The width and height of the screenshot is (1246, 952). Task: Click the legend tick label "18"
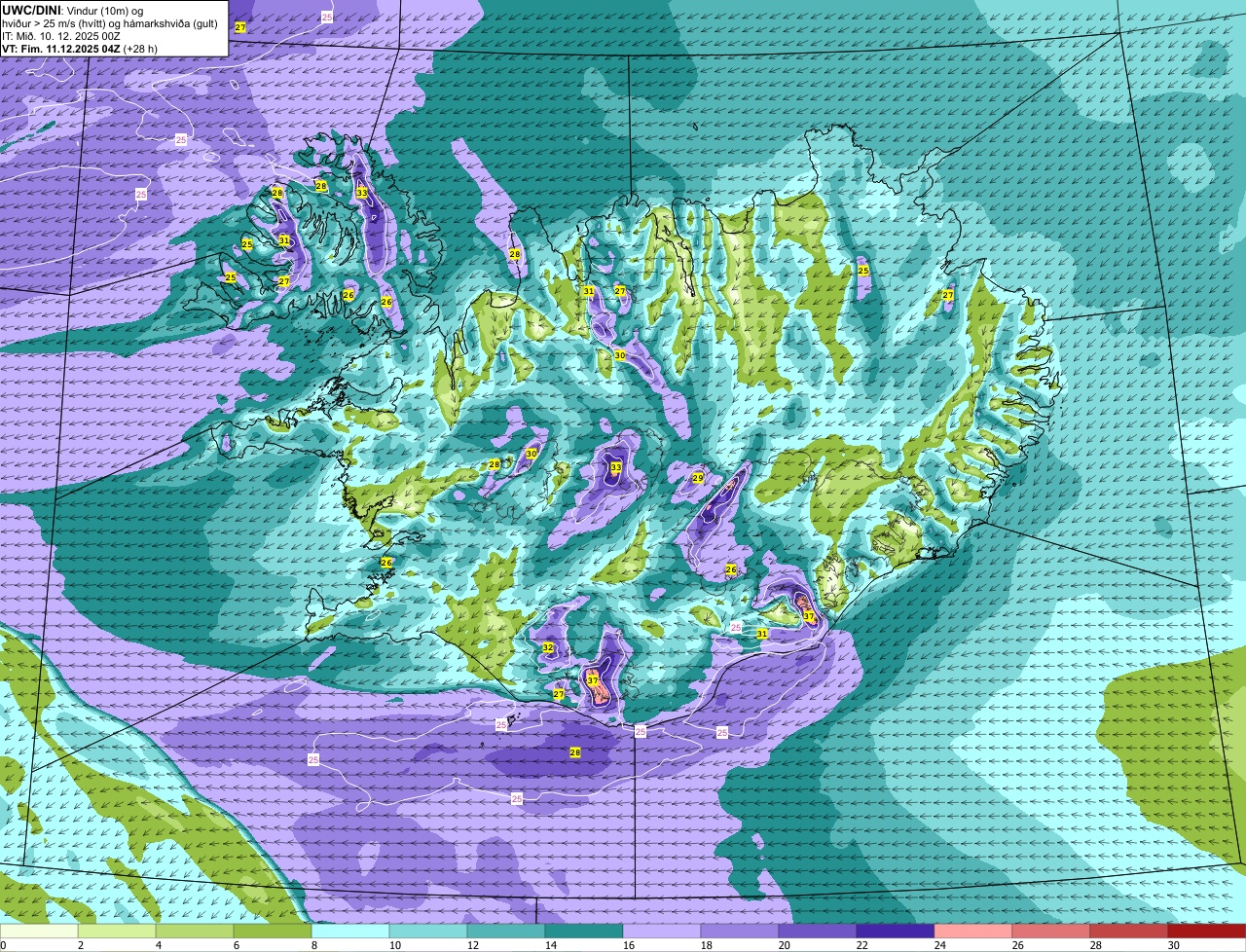[x=707, y=945]
